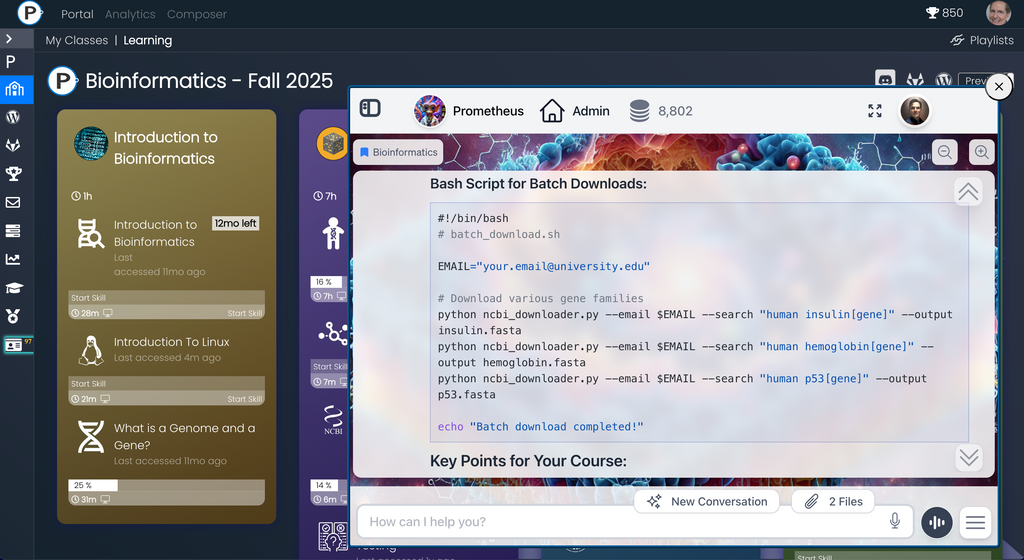Image resolution: width=1024 pixels, height=560 pixels.
Task: Click the 'How can I help you?' field
Action: [620, 522]
